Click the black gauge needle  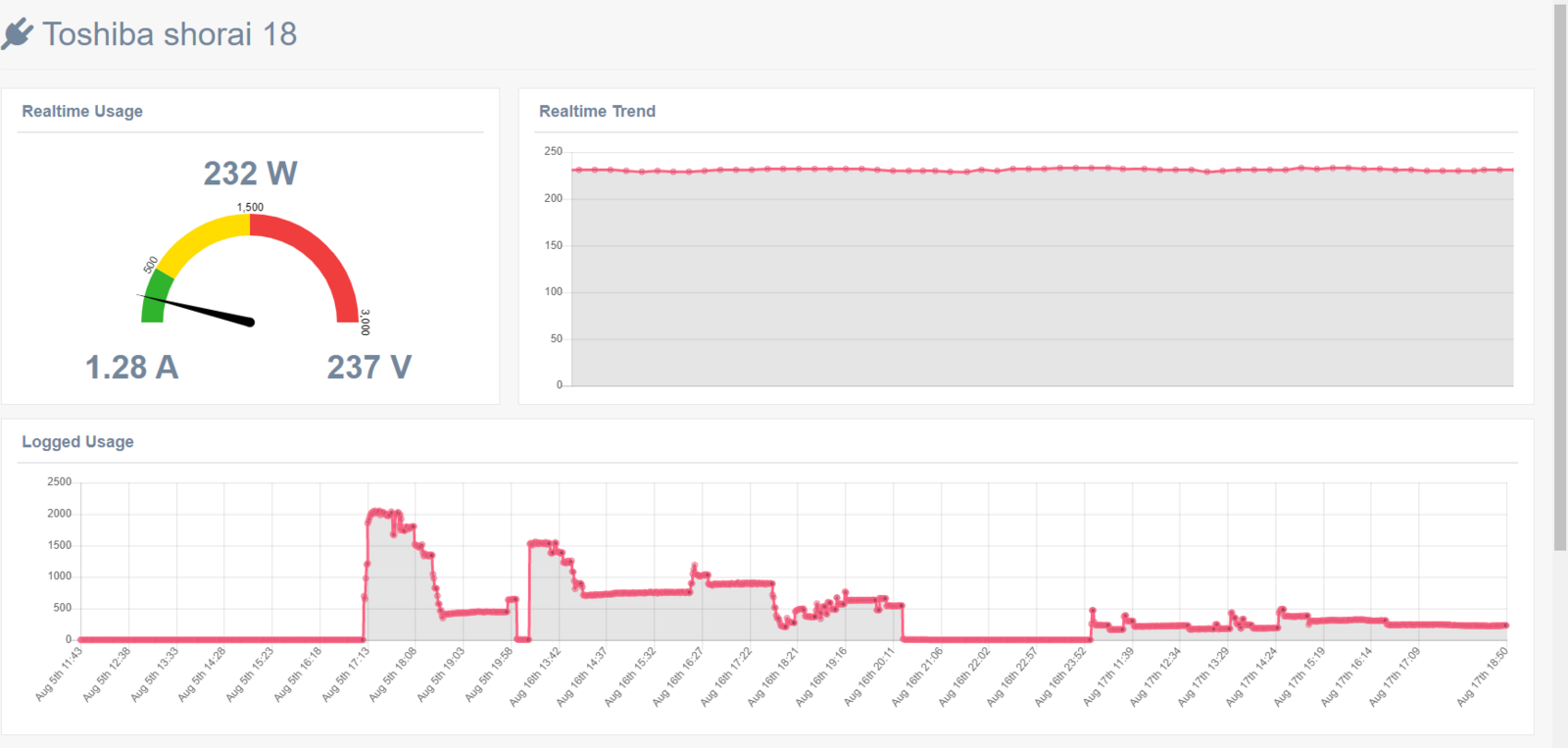pos(196,308)
